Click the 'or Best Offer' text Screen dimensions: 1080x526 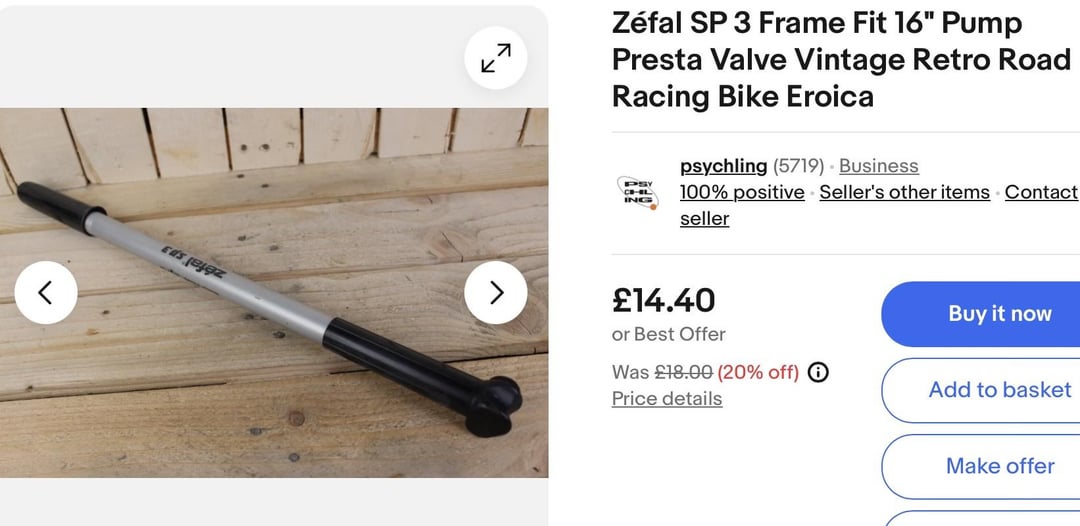point(668,334)
